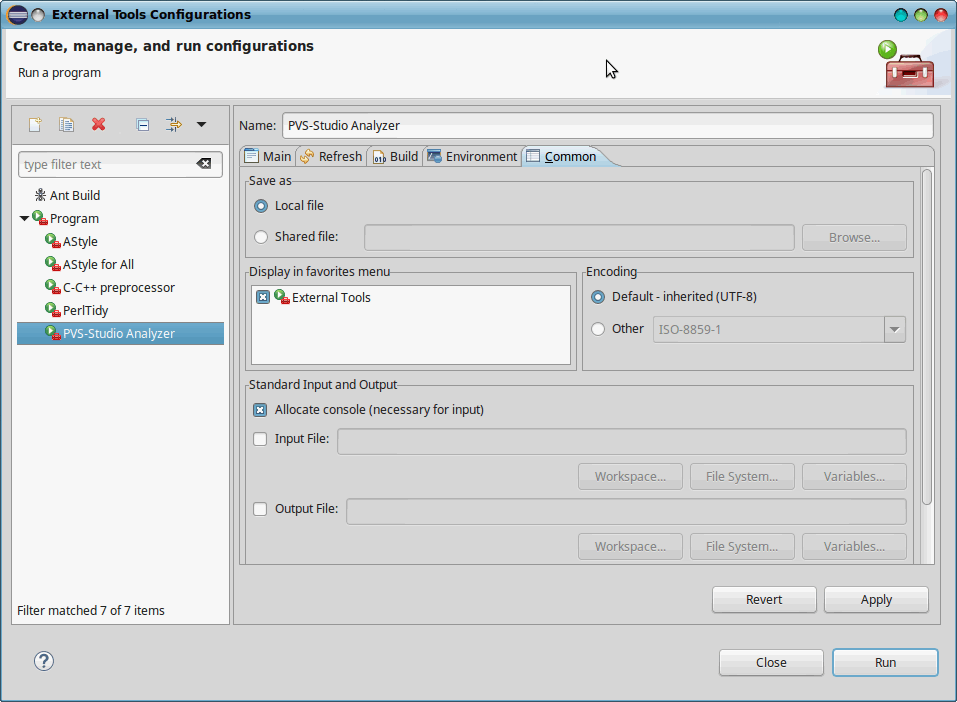Viewport: 957px width, 702px height.
Task: Select the AStyle configuration
Action: pyautogui.click(x=81, y=241)
